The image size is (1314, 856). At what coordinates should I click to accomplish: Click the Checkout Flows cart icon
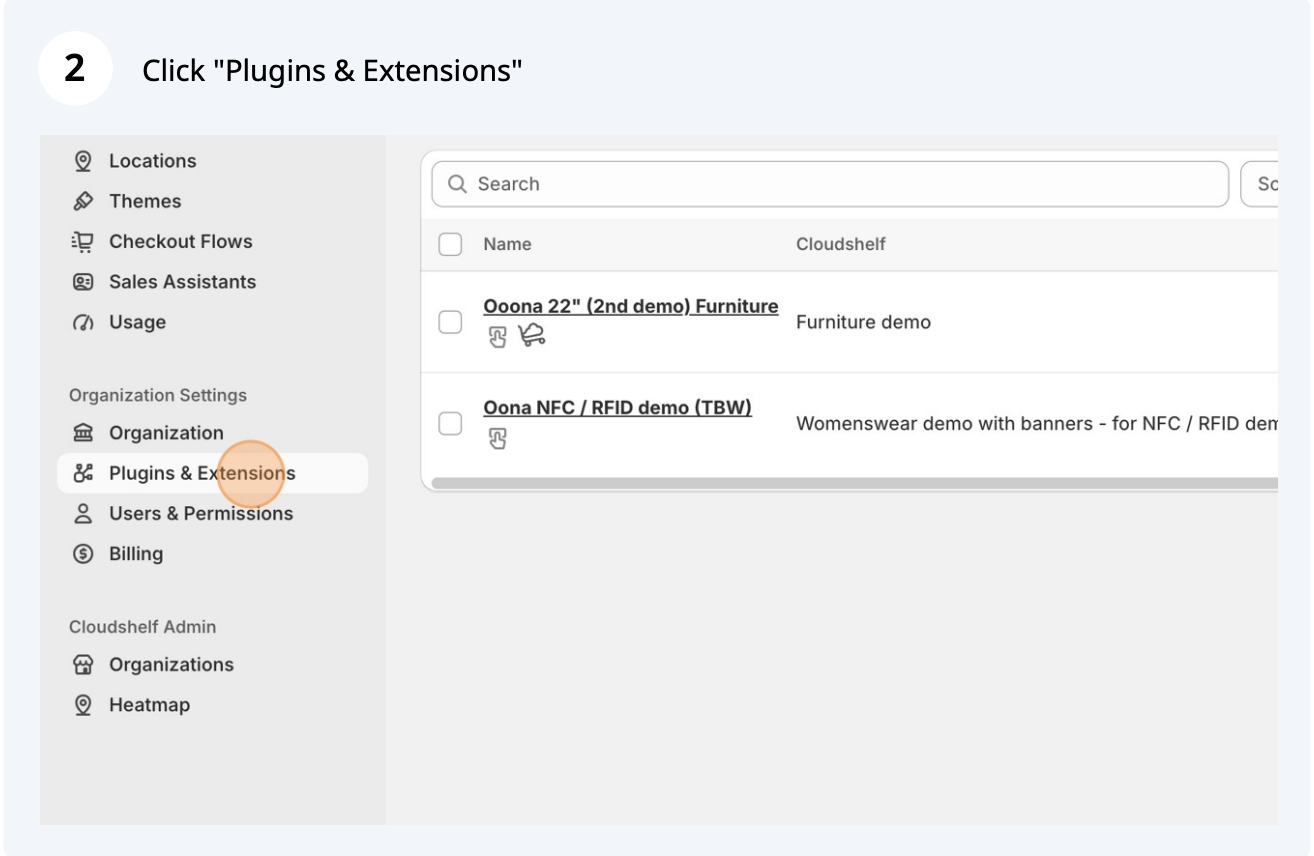84,241
